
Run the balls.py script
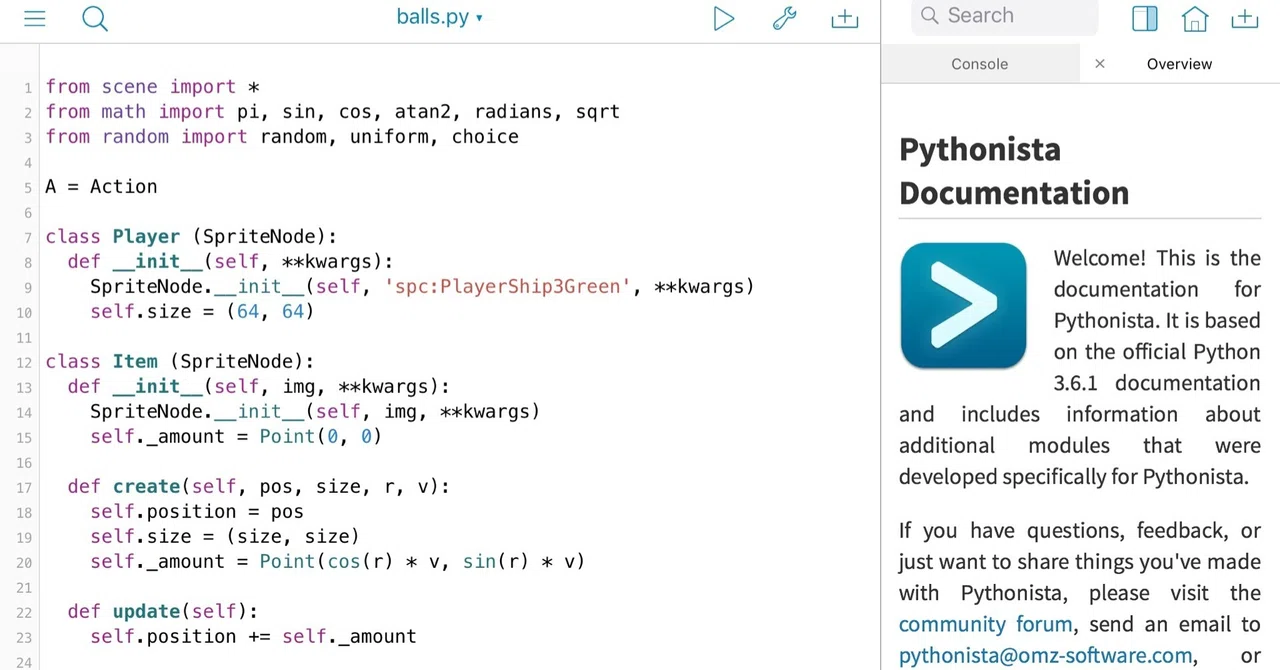coord(724,18)
